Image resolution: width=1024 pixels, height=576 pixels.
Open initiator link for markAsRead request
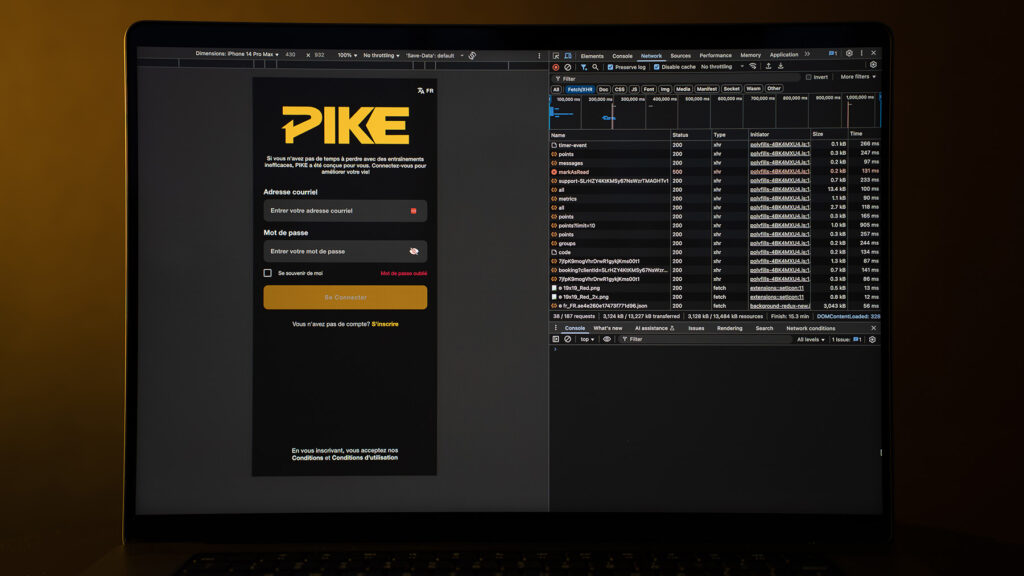(780, 172)
